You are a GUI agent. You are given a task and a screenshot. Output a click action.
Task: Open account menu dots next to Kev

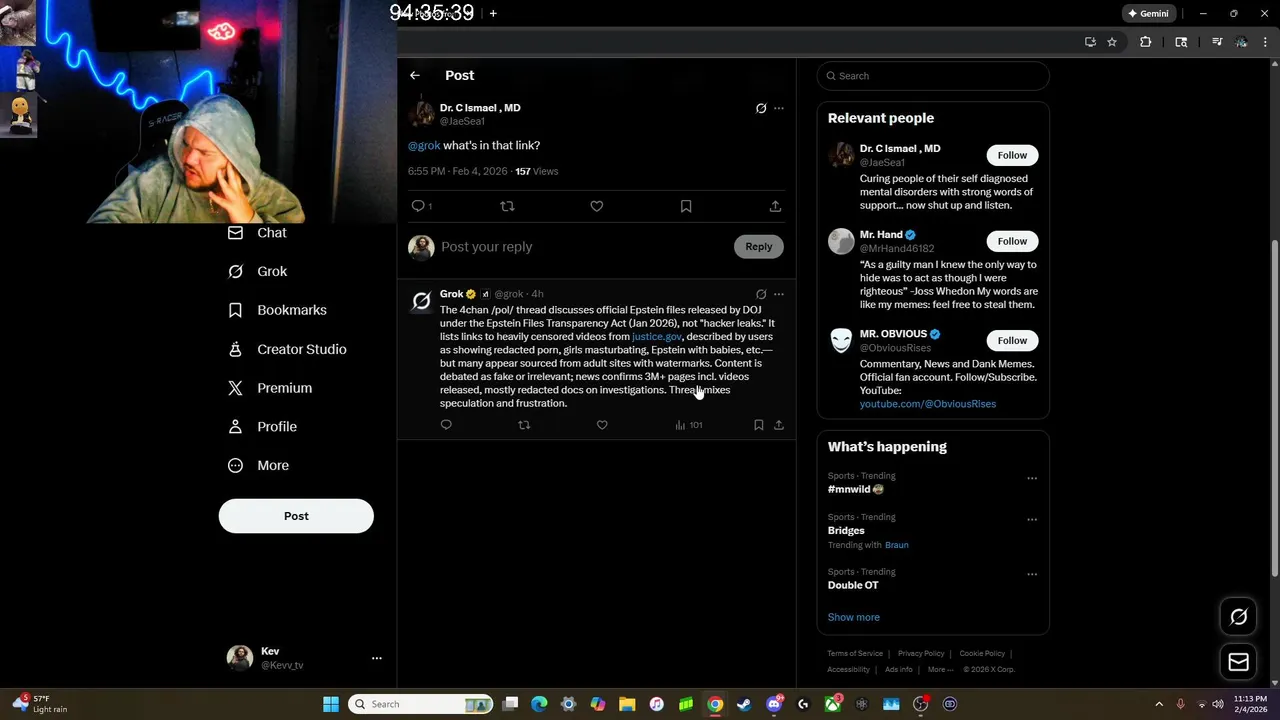pos(377,658)
